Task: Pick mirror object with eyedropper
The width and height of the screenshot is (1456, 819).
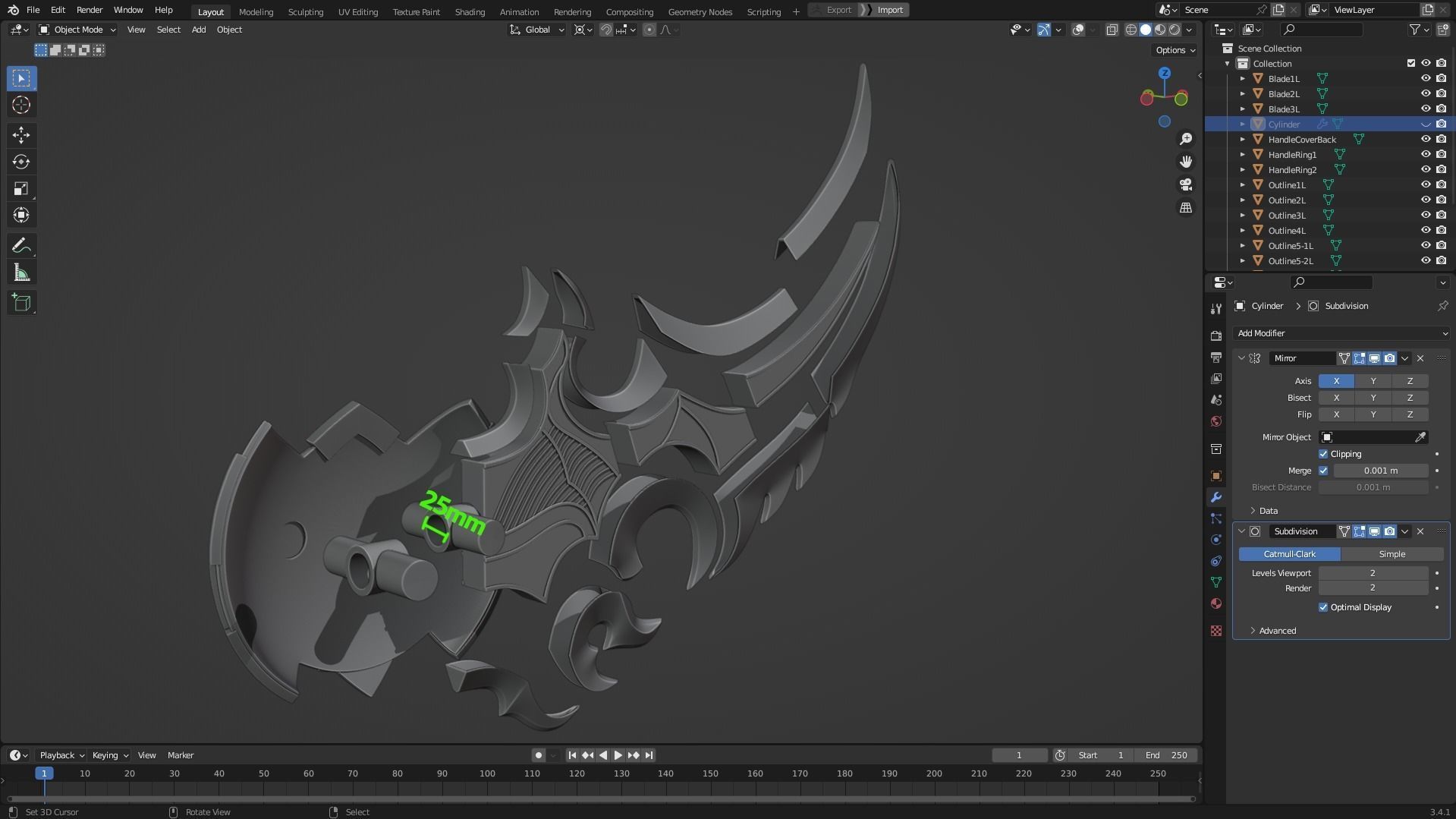Action: tap(1420, 437)
